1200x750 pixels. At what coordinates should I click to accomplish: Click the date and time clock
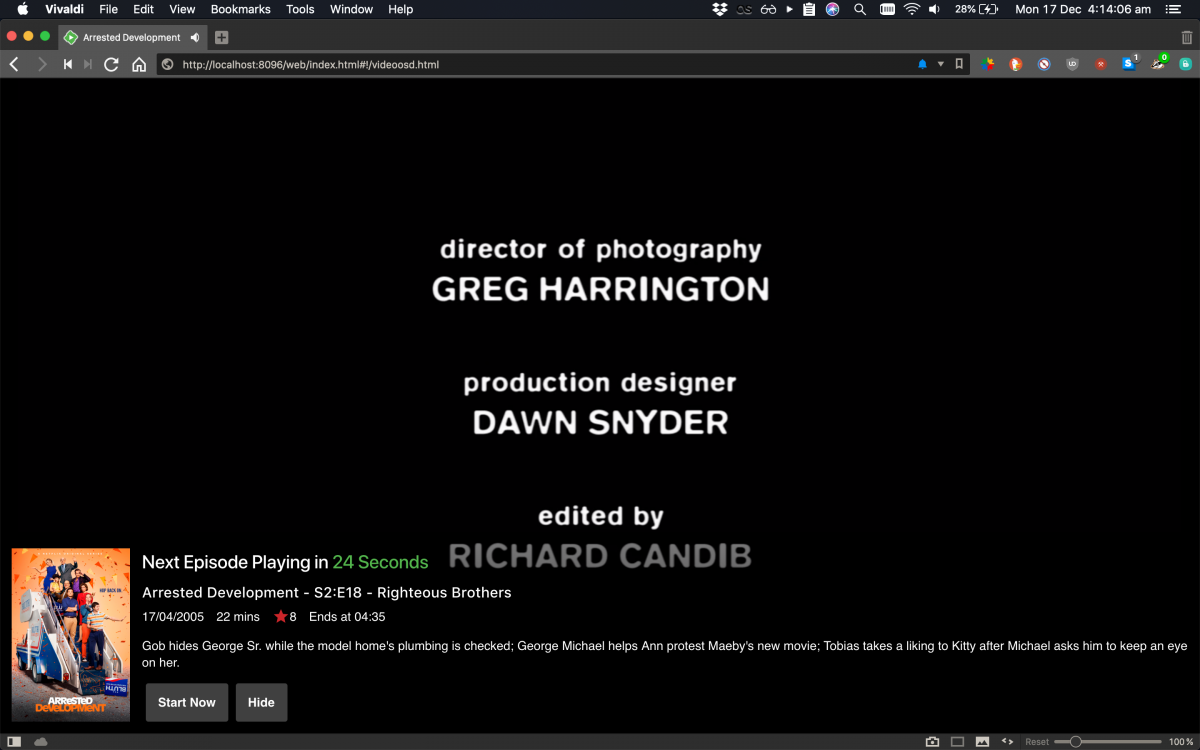pyautogui.click(x=1083, y=9)
